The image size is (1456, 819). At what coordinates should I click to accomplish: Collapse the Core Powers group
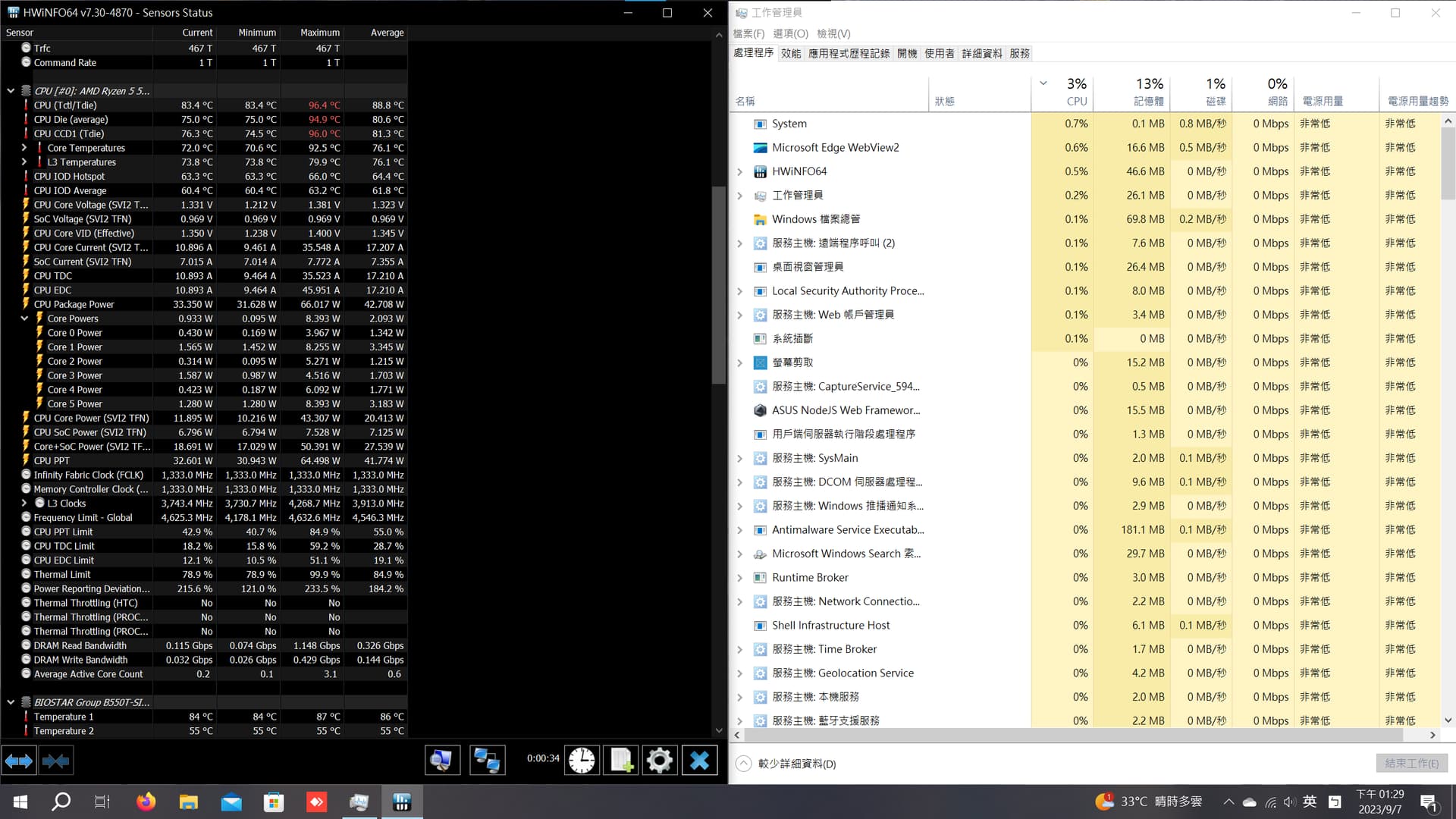[24, 318]
